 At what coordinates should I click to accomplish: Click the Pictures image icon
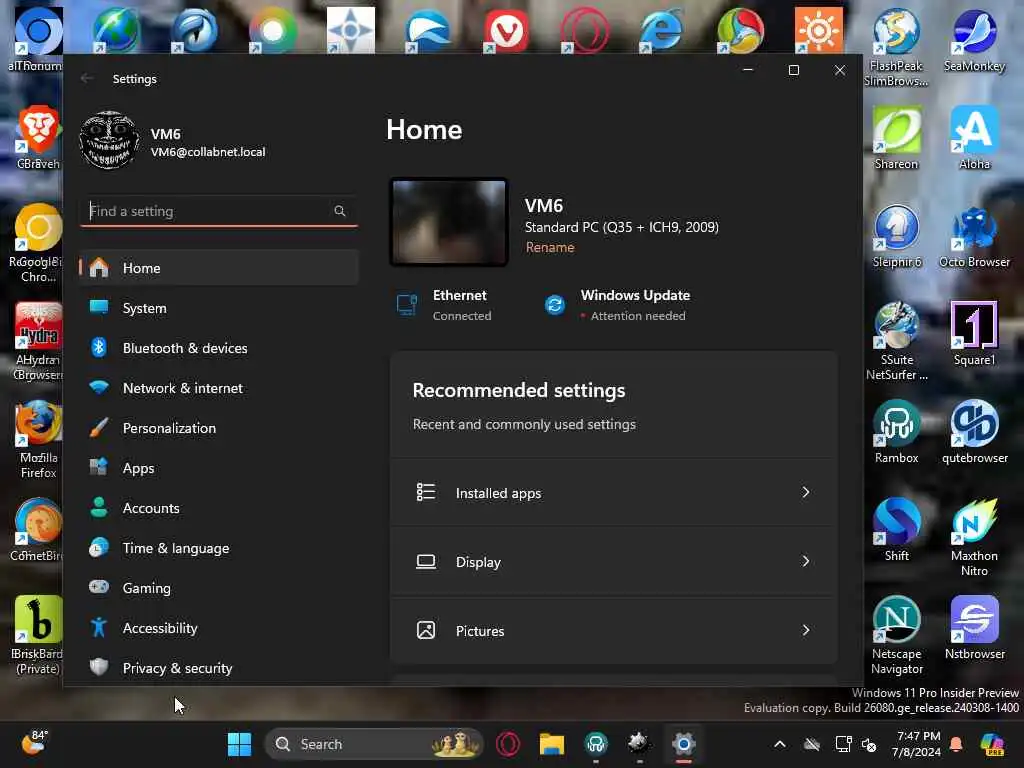click(x=426, y=630)
